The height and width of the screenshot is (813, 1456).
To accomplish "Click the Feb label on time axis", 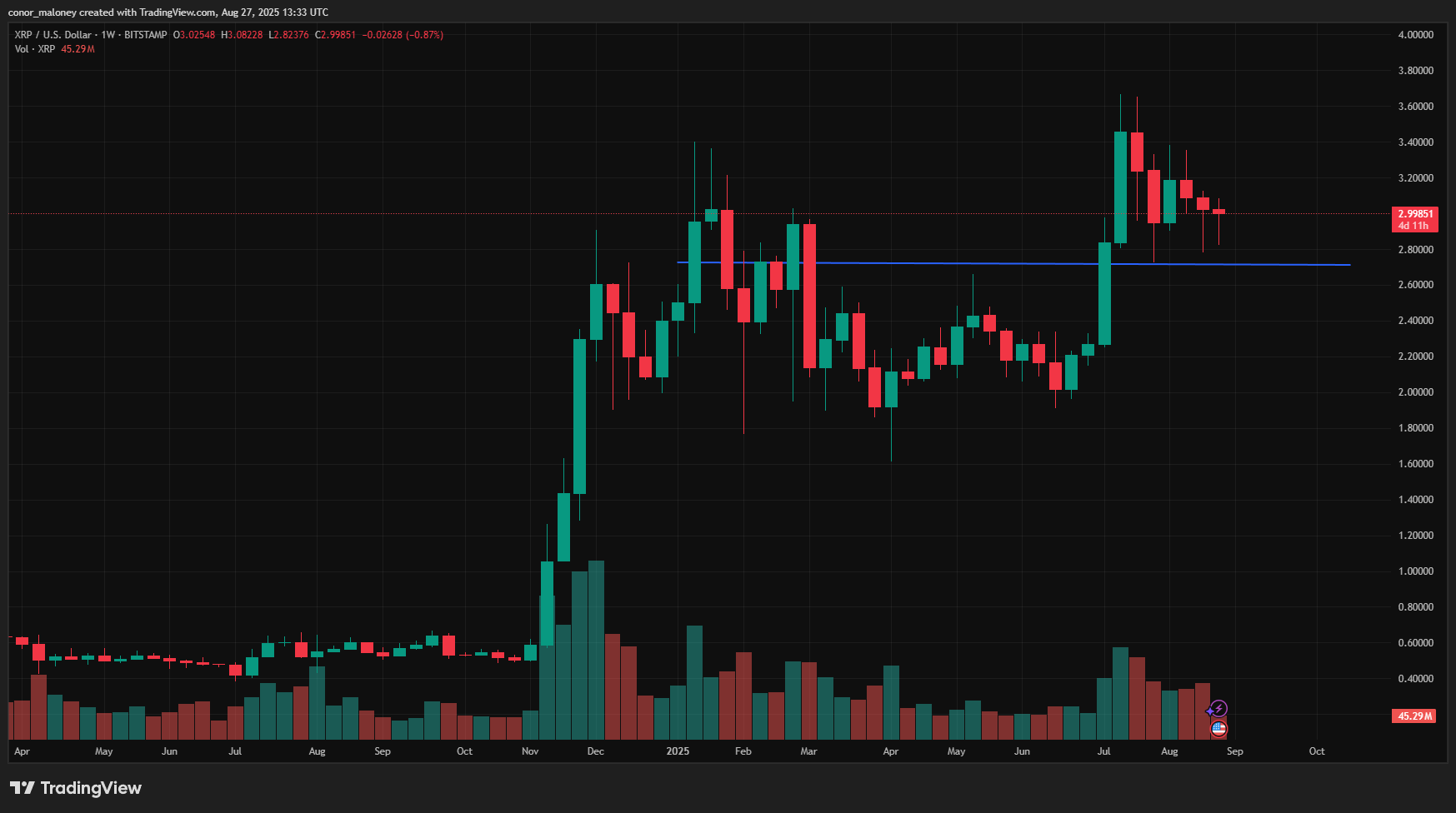I will [x=743, y=751].
